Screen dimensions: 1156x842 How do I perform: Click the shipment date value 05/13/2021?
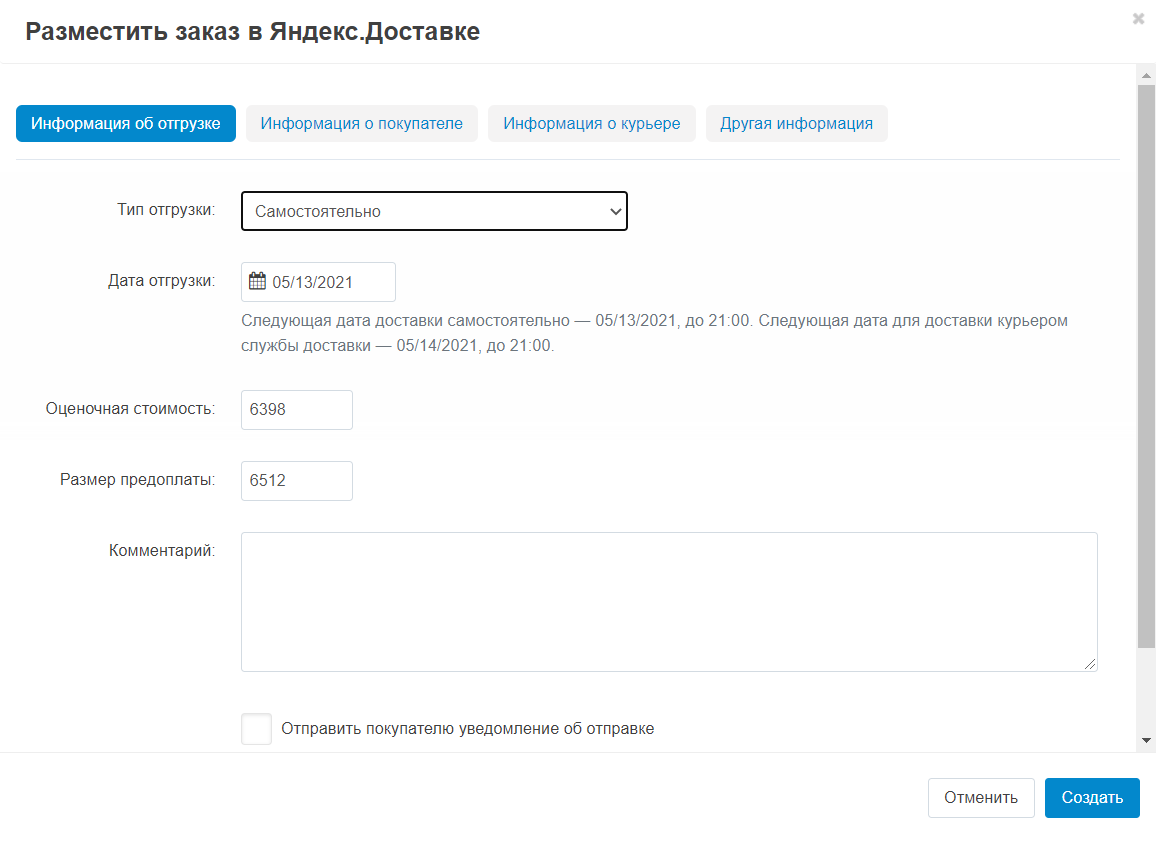(313, 282)
